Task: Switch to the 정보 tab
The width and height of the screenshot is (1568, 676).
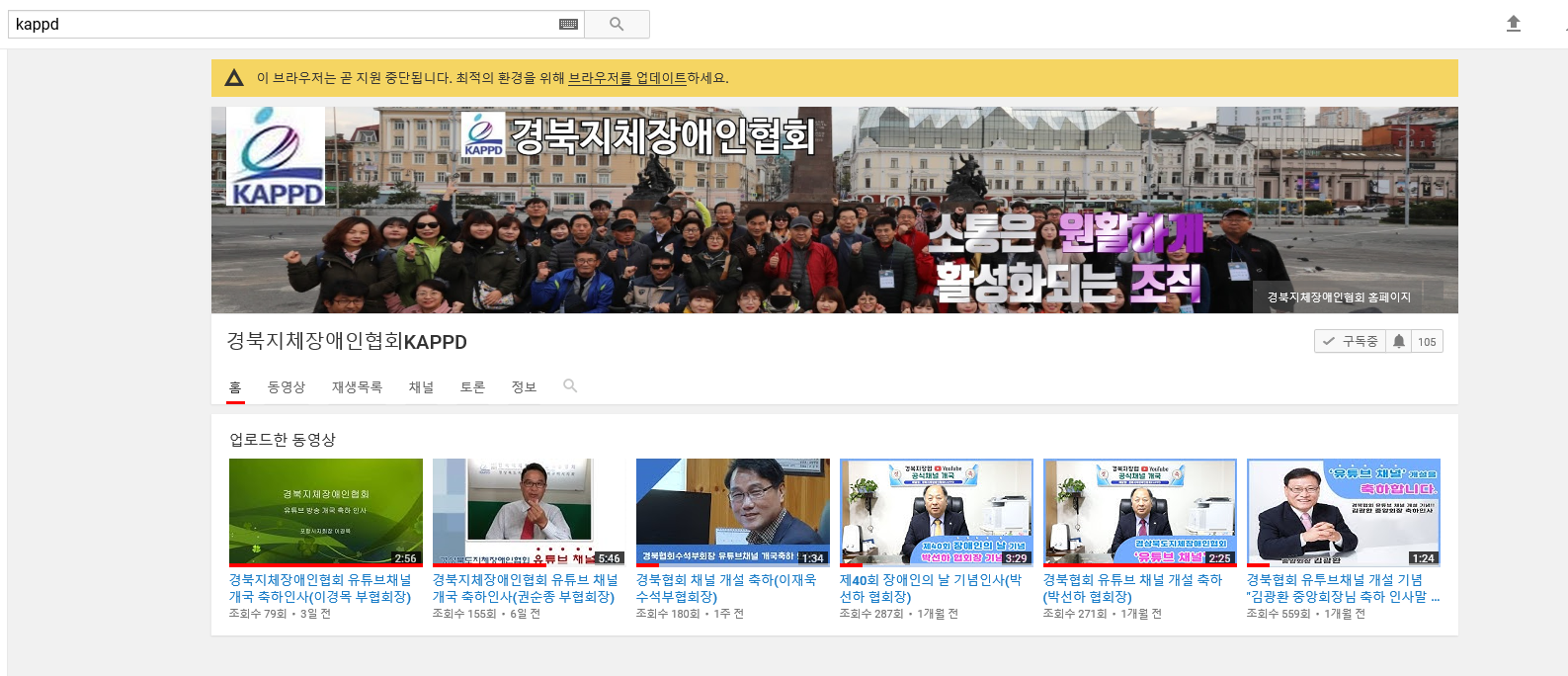Action: point(524,387)
